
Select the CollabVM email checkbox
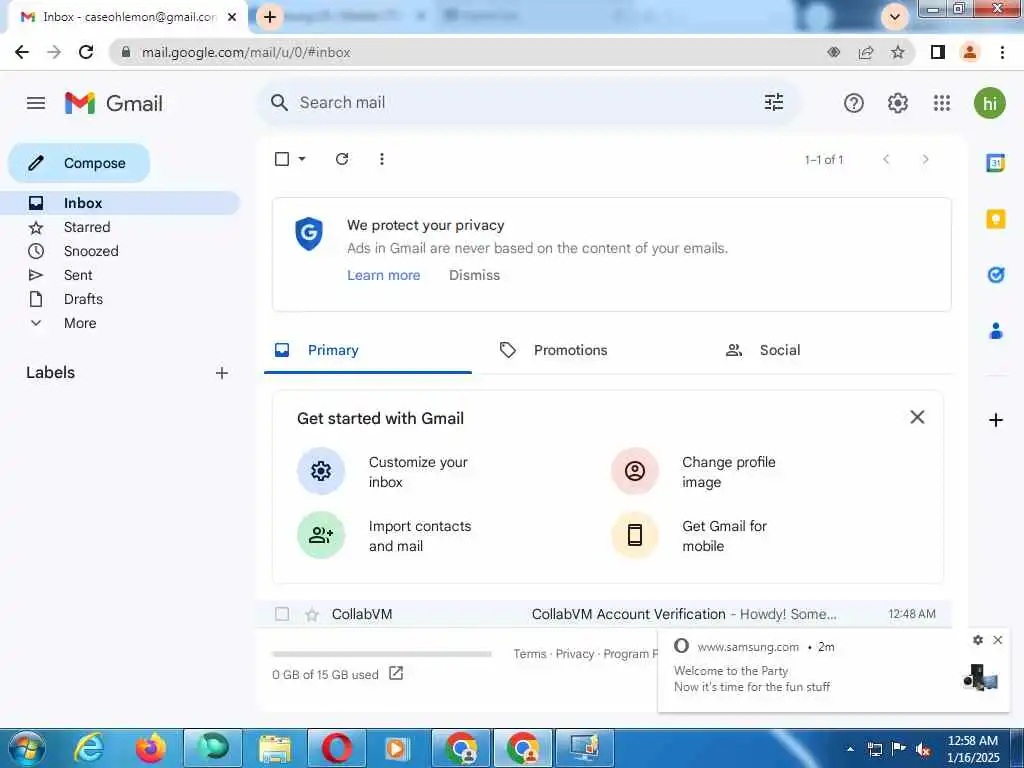click(282, 614)
